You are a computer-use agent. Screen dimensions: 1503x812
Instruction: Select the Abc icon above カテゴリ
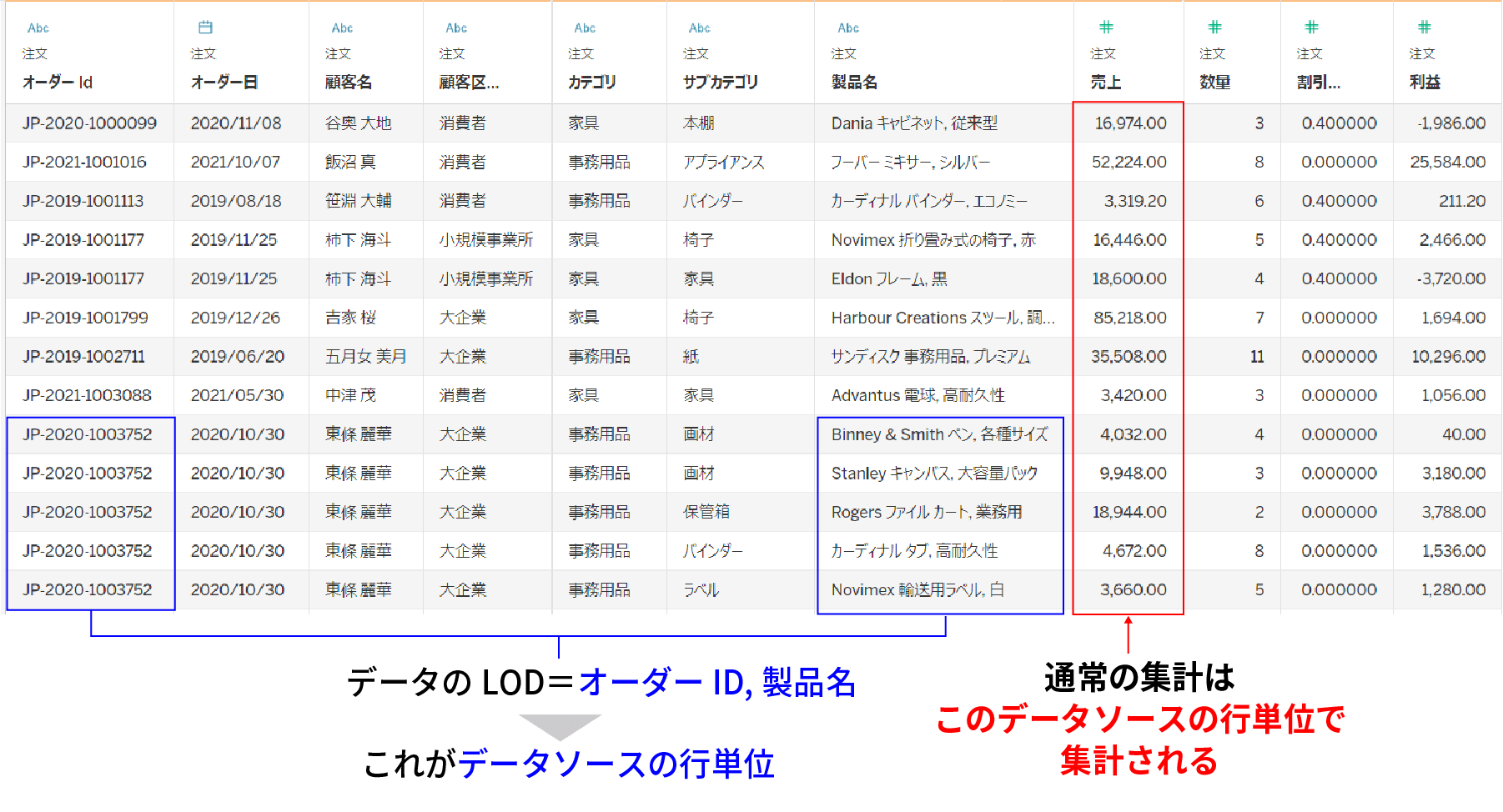pos(584,27)
